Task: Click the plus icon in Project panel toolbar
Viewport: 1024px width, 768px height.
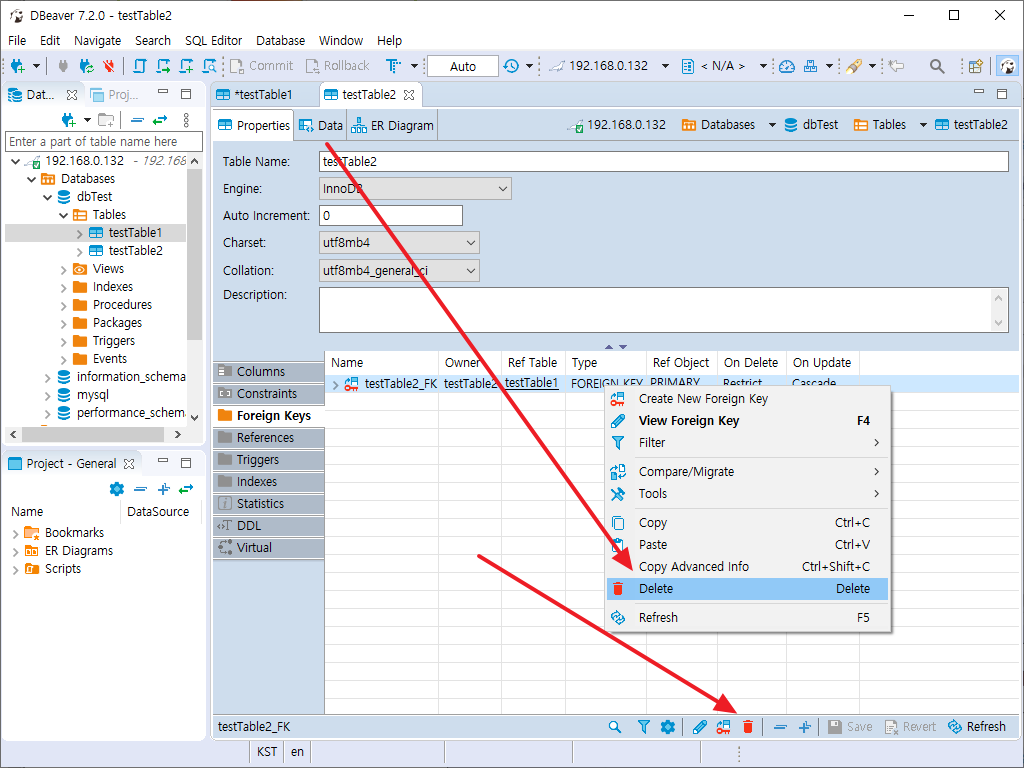Action: [x=164, y=488]
